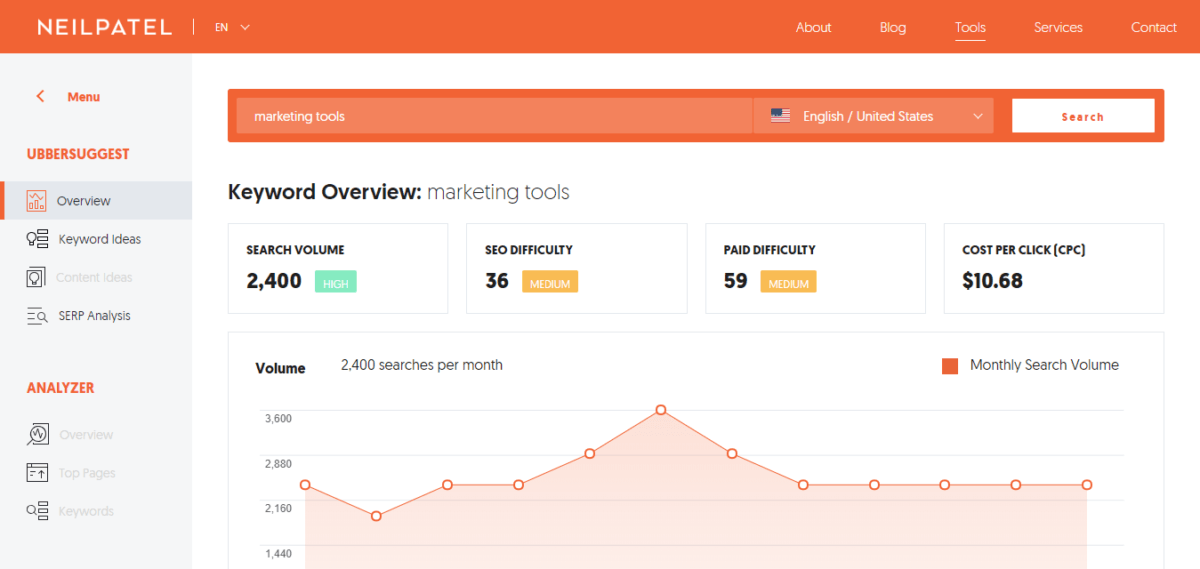
Task: Click the Analyzer Keywords search-list icon
Action: (37, 511)
